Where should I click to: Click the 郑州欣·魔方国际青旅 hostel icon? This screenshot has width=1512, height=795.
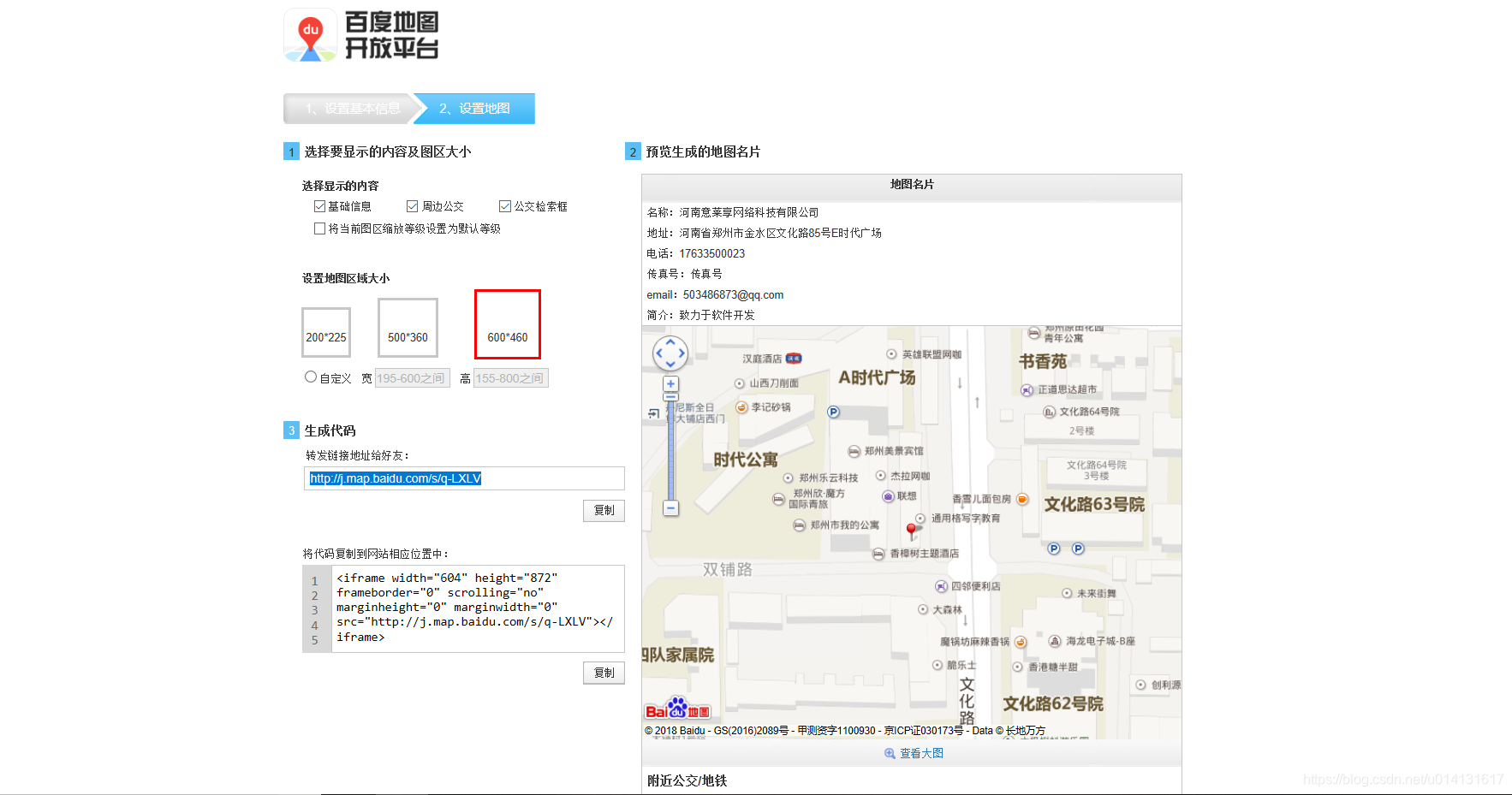click(778, 499)
